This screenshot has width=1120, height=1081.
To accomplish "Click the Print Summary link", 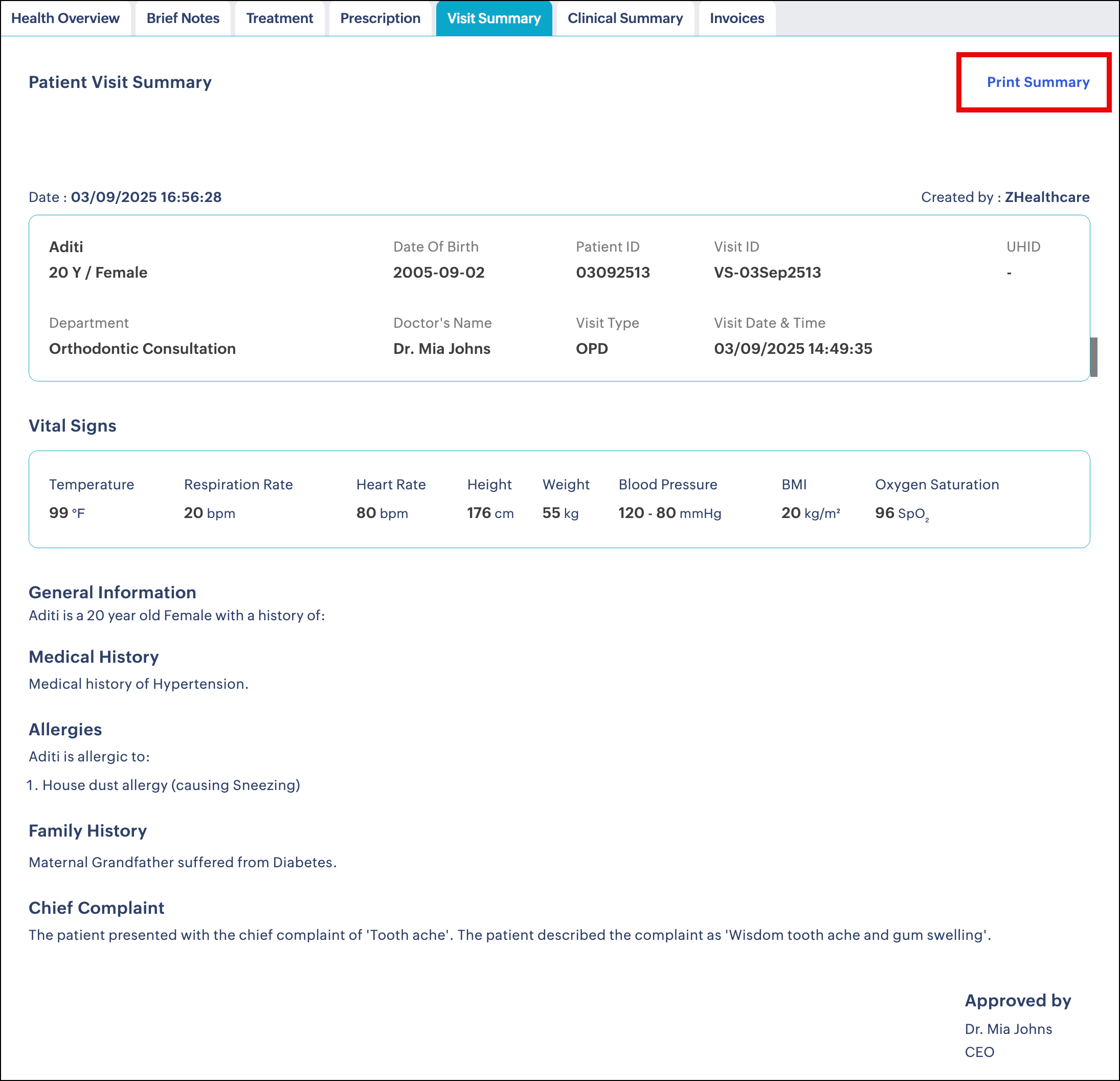I will [x=1038, y=82].
